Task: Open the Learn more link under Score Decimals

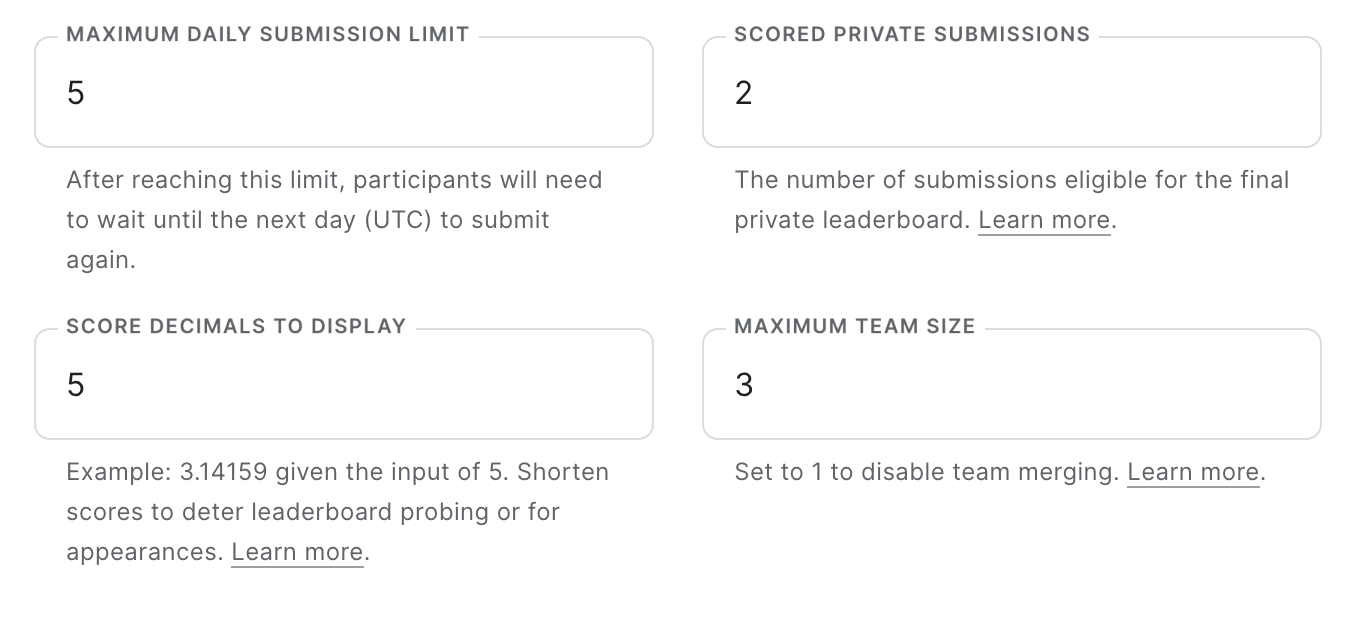Action: click(x=296, y=551)
